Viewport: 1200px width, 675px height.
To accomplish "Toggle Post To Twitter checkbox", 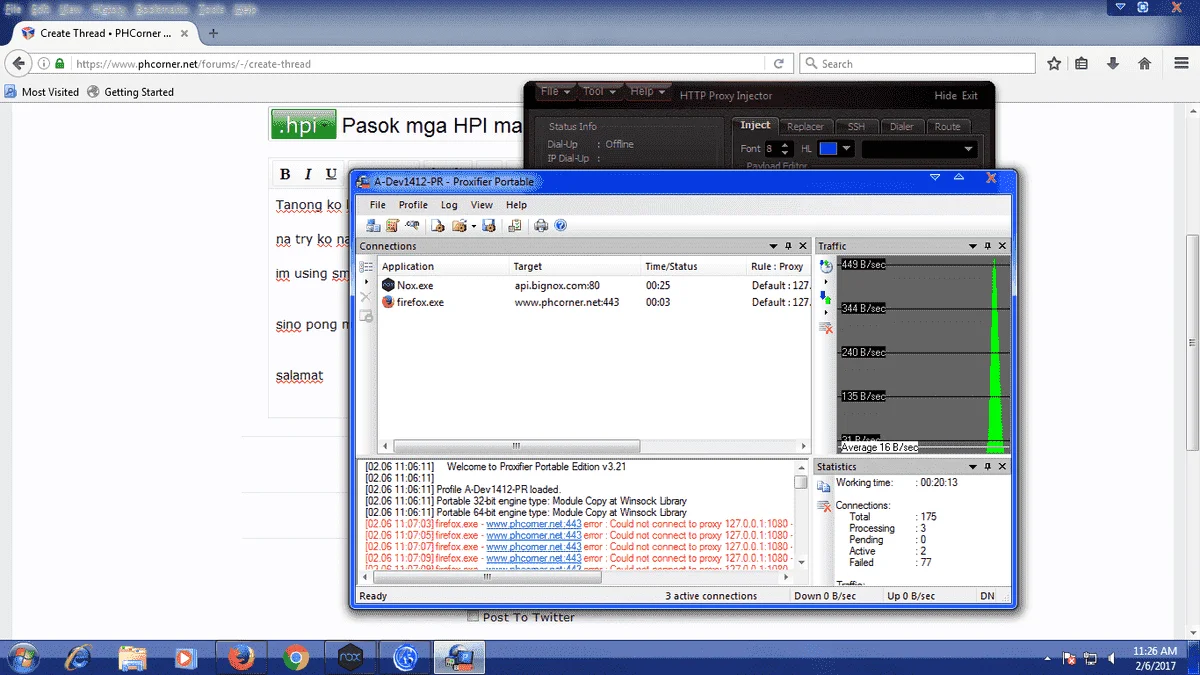I will click(x=473, y=617).
